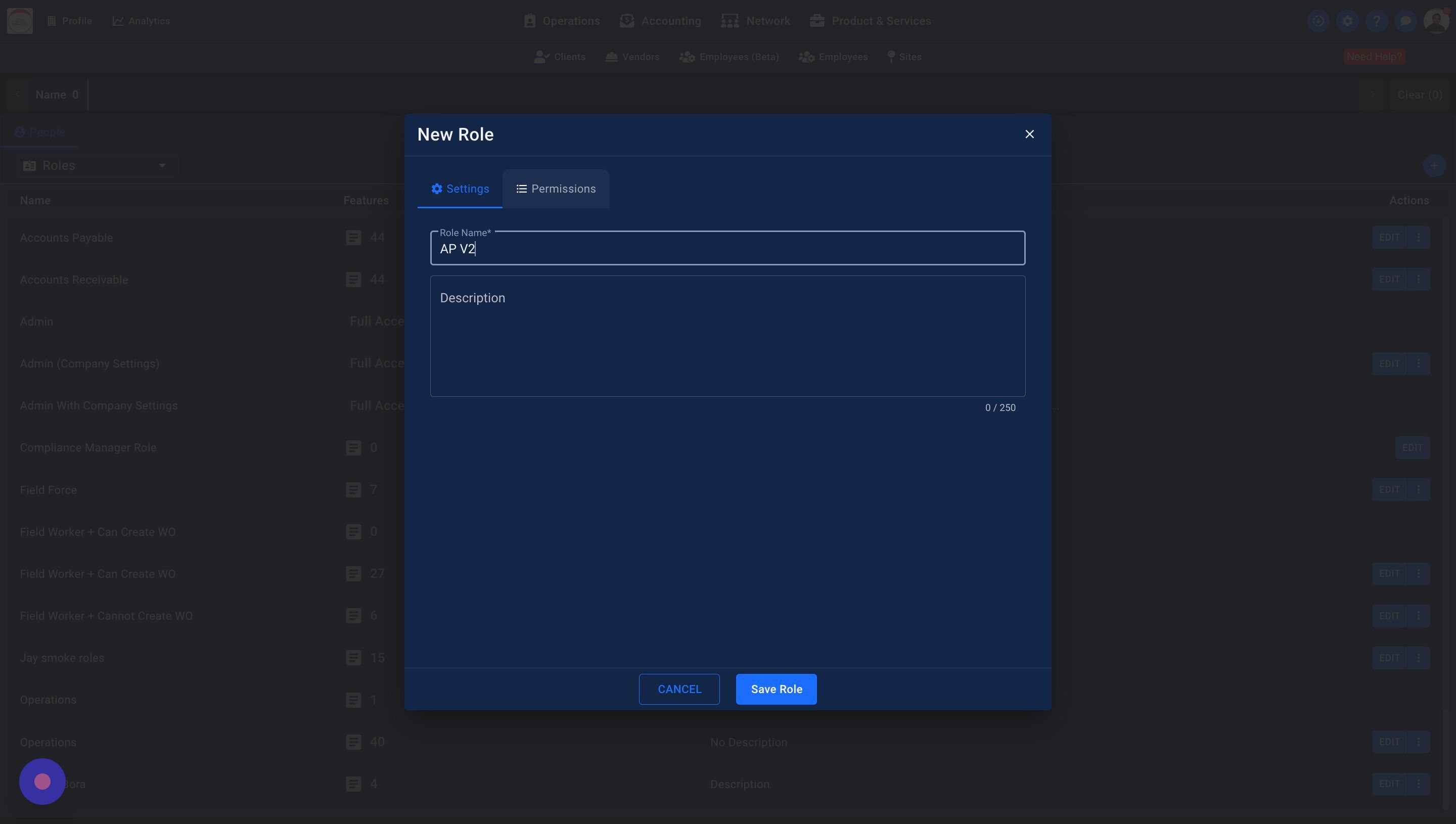
Task: Click the Role Name input field
Action: (x=727, y=249)
